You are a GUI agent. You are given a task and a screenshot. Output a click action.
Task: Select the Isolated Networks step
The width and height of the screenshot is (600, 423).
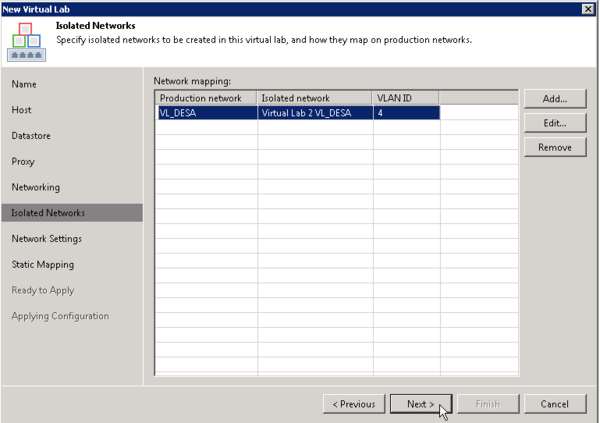coord(48,213)
